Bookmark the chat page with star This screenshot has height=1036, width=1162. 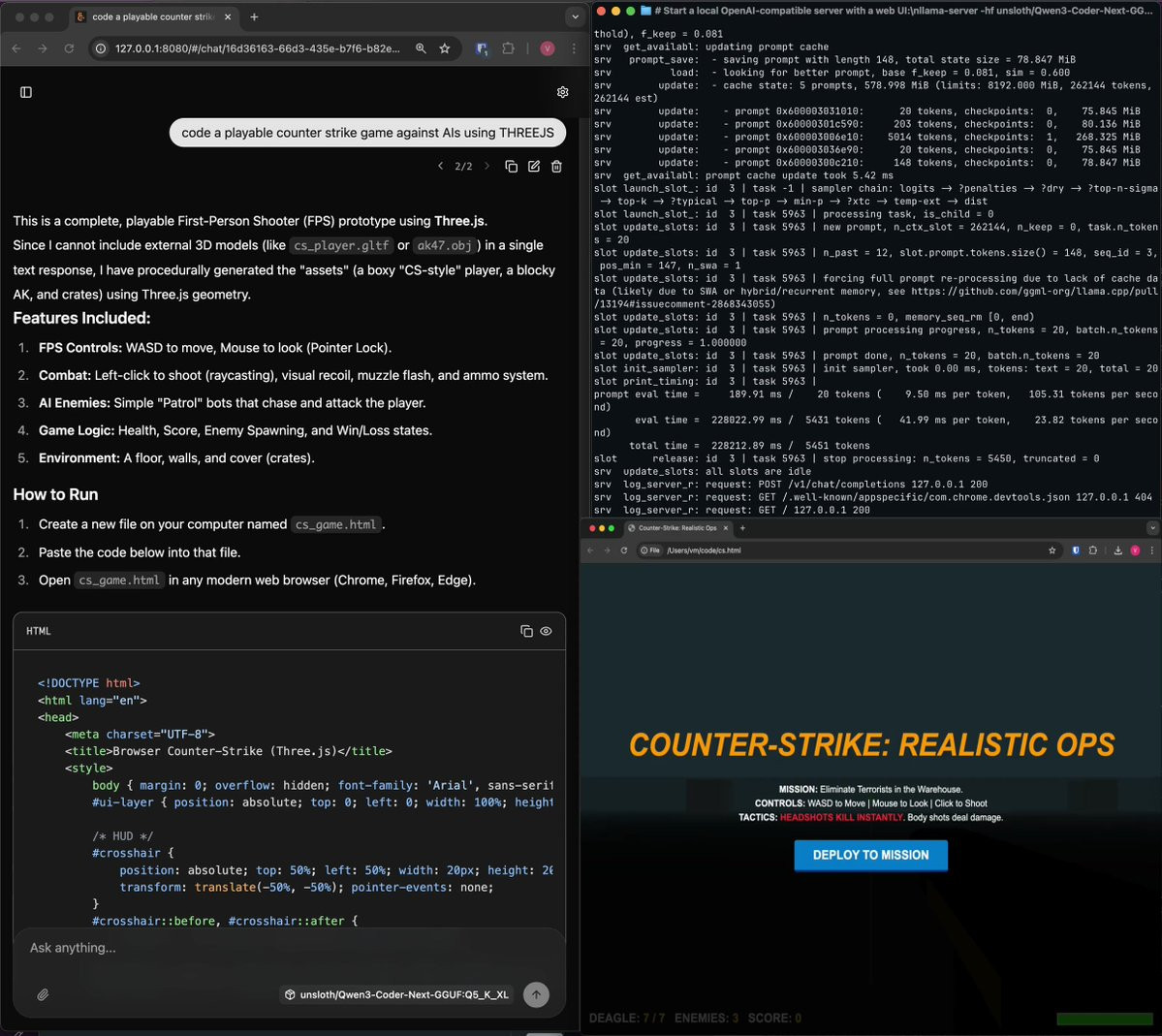coord(445,48)
